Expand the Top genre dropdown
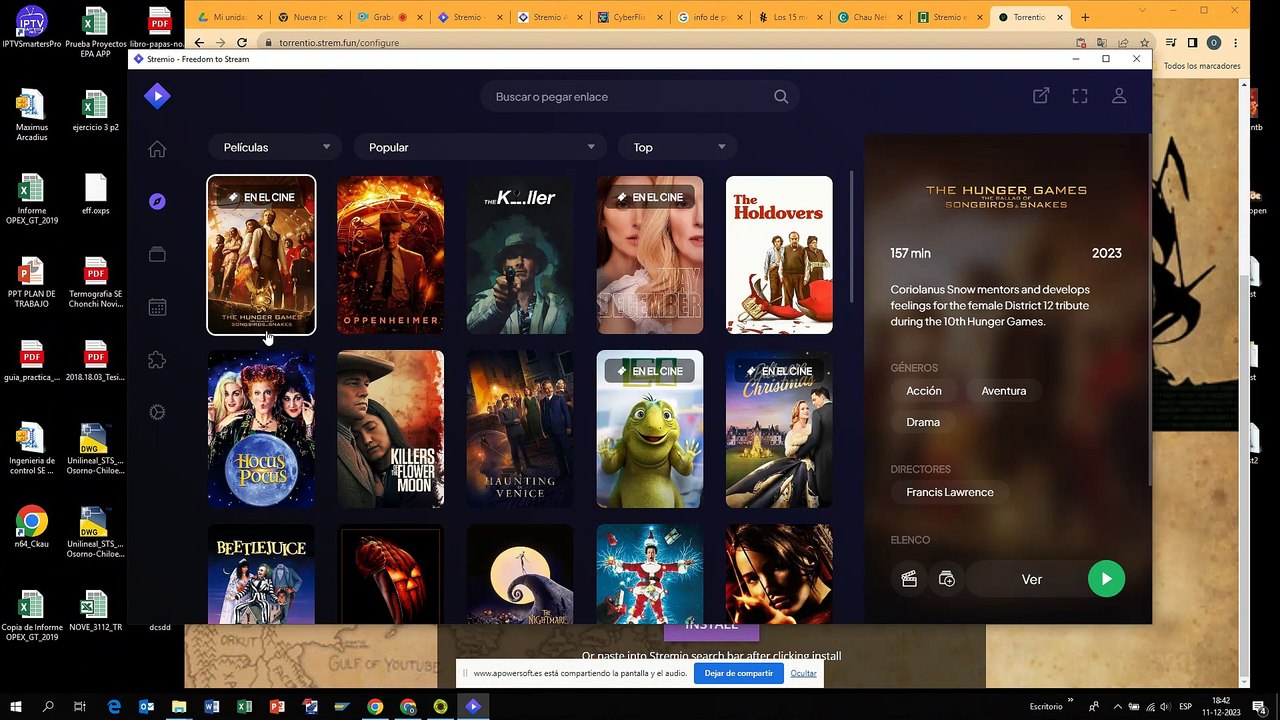This screenshot has width=1280, height=720. 678,147
